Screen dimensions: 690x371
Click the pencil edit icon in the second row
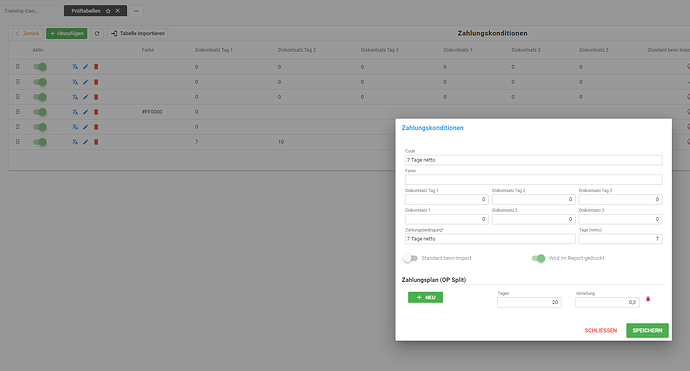(86, 82)
